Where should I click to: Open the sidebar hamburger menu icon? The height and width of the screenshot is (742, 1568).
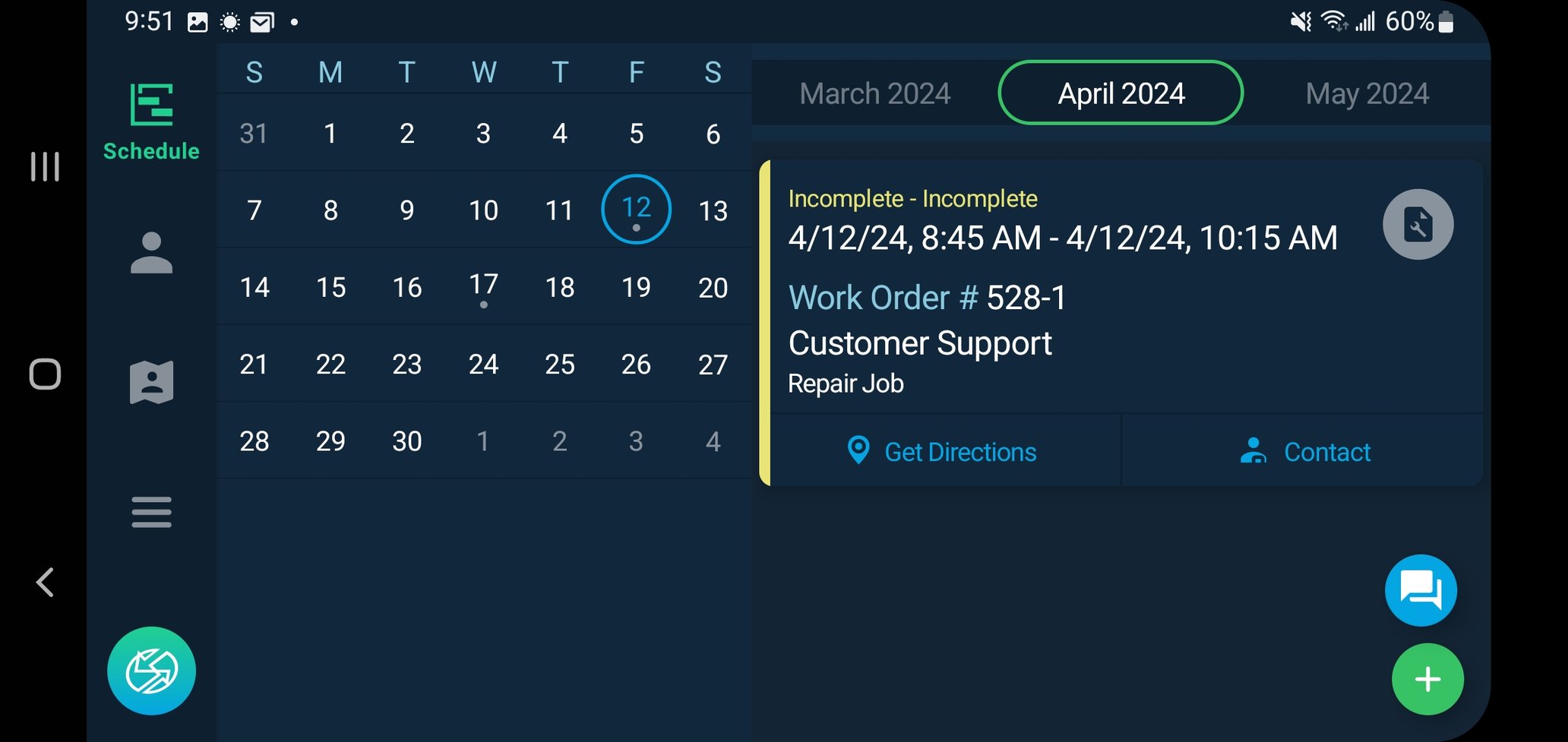coord(151,512)
